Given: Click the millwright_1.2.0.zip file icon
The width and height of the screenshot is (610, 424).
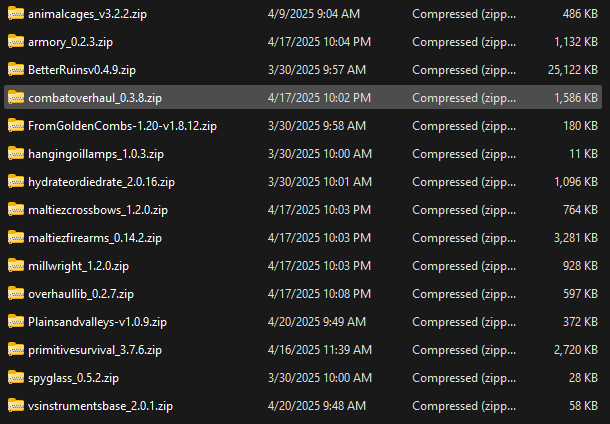Looking at the screenshot, I should pyautogui.click(x=15, y=265).
